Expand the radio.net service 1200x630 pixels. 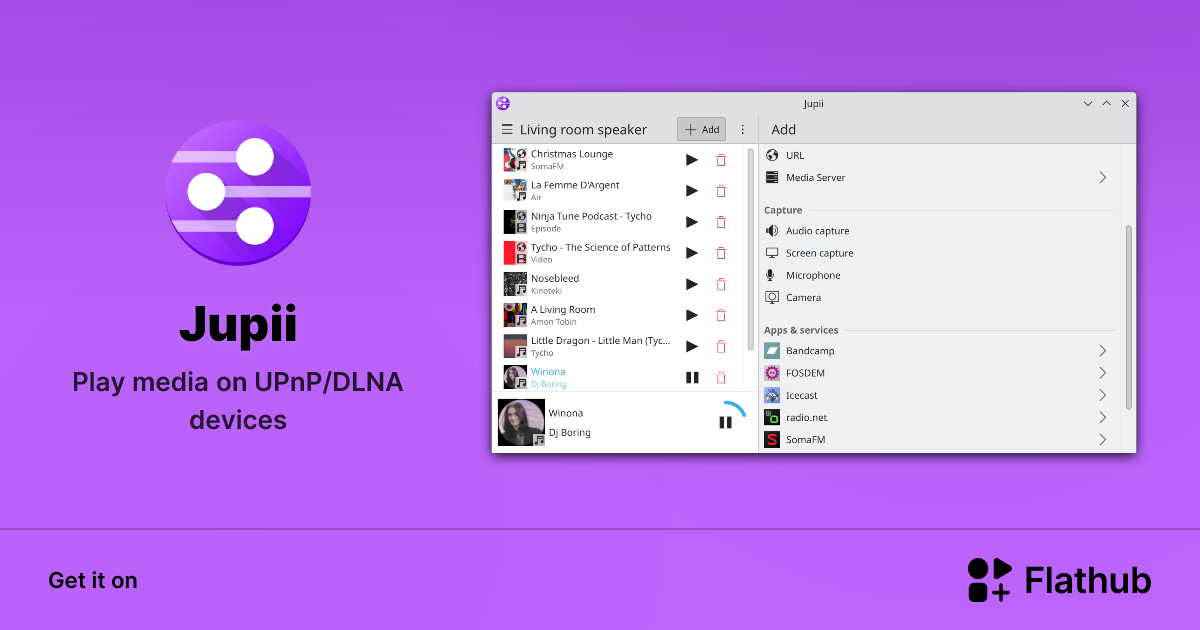(x=1102, y=417)
